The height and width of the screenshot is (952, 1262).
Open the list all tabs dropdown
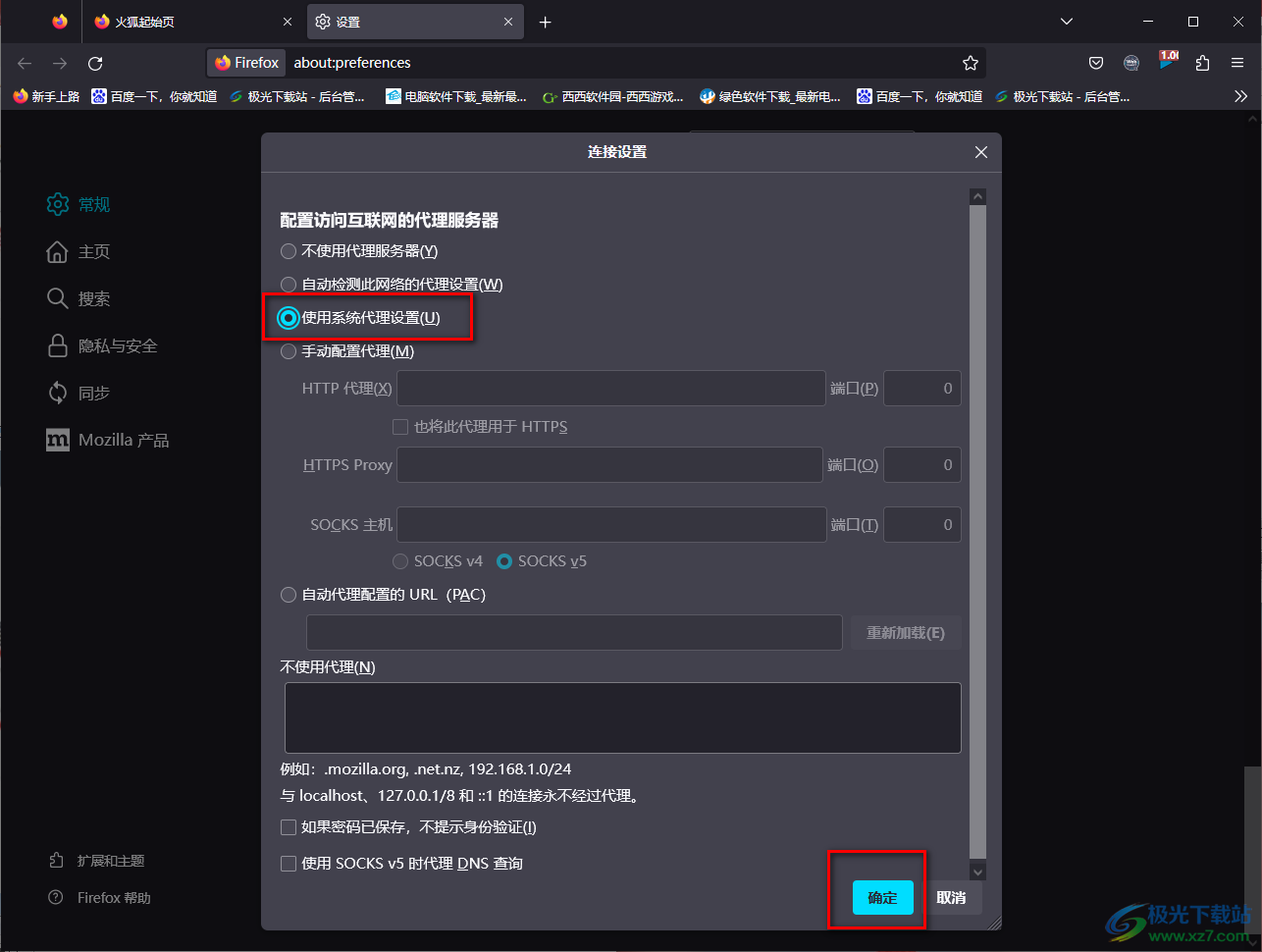(x=1067, y=22)
